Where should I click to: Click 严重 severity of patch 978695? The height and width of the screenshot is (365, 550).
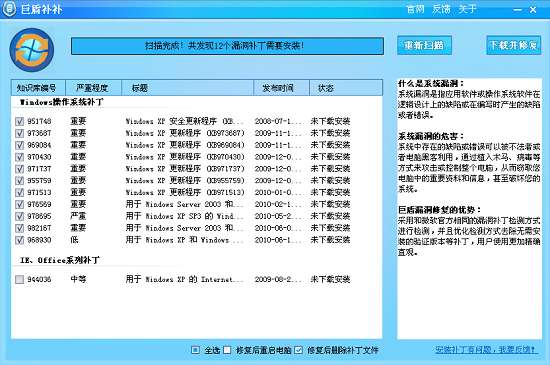pos(78,216)
